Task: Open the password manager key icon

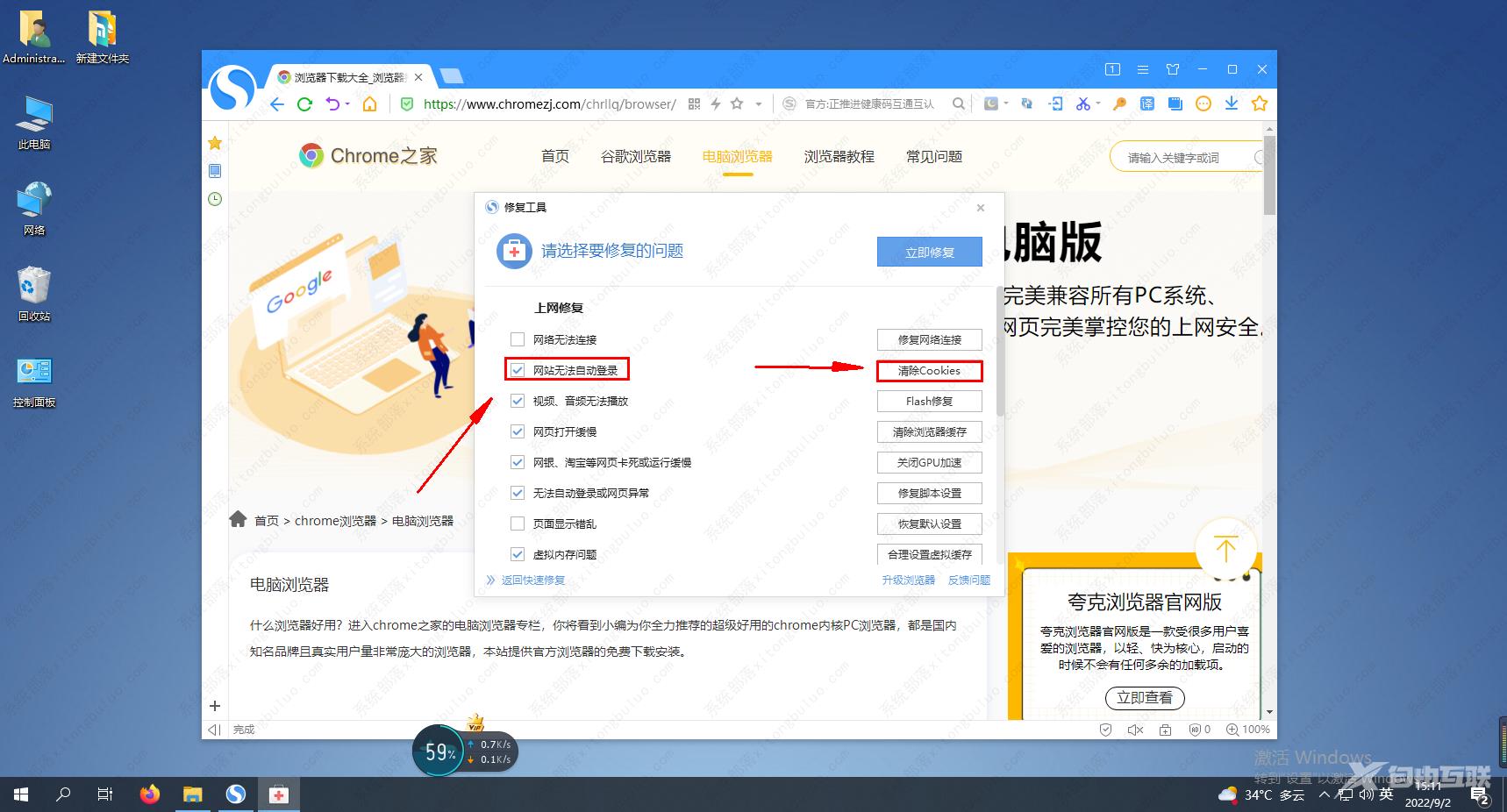Action: coord(1120,103)
